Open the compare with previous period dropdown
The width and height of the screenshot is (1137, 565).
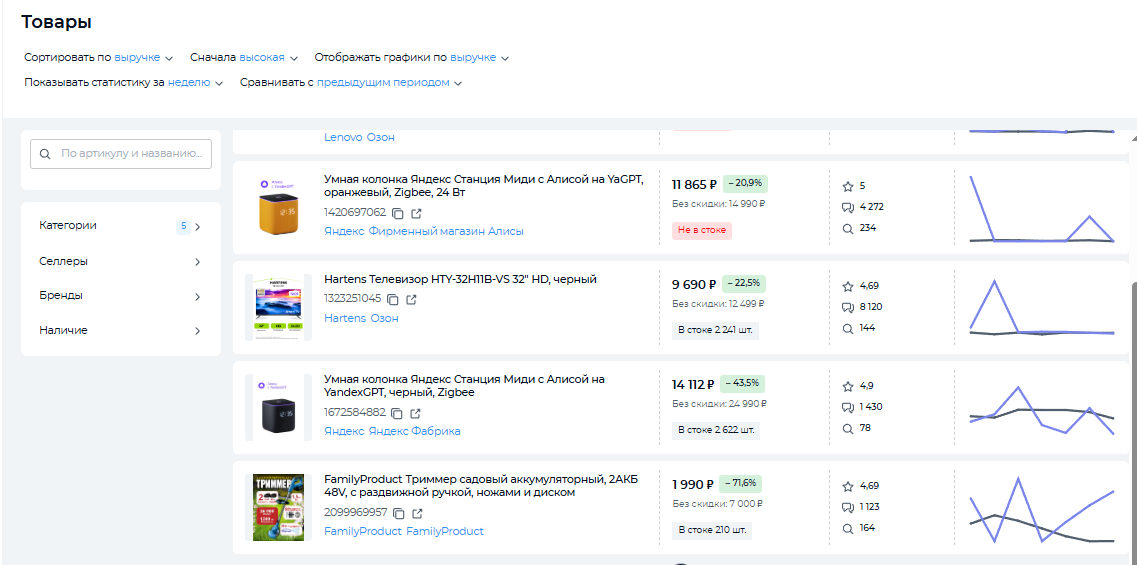388,83
